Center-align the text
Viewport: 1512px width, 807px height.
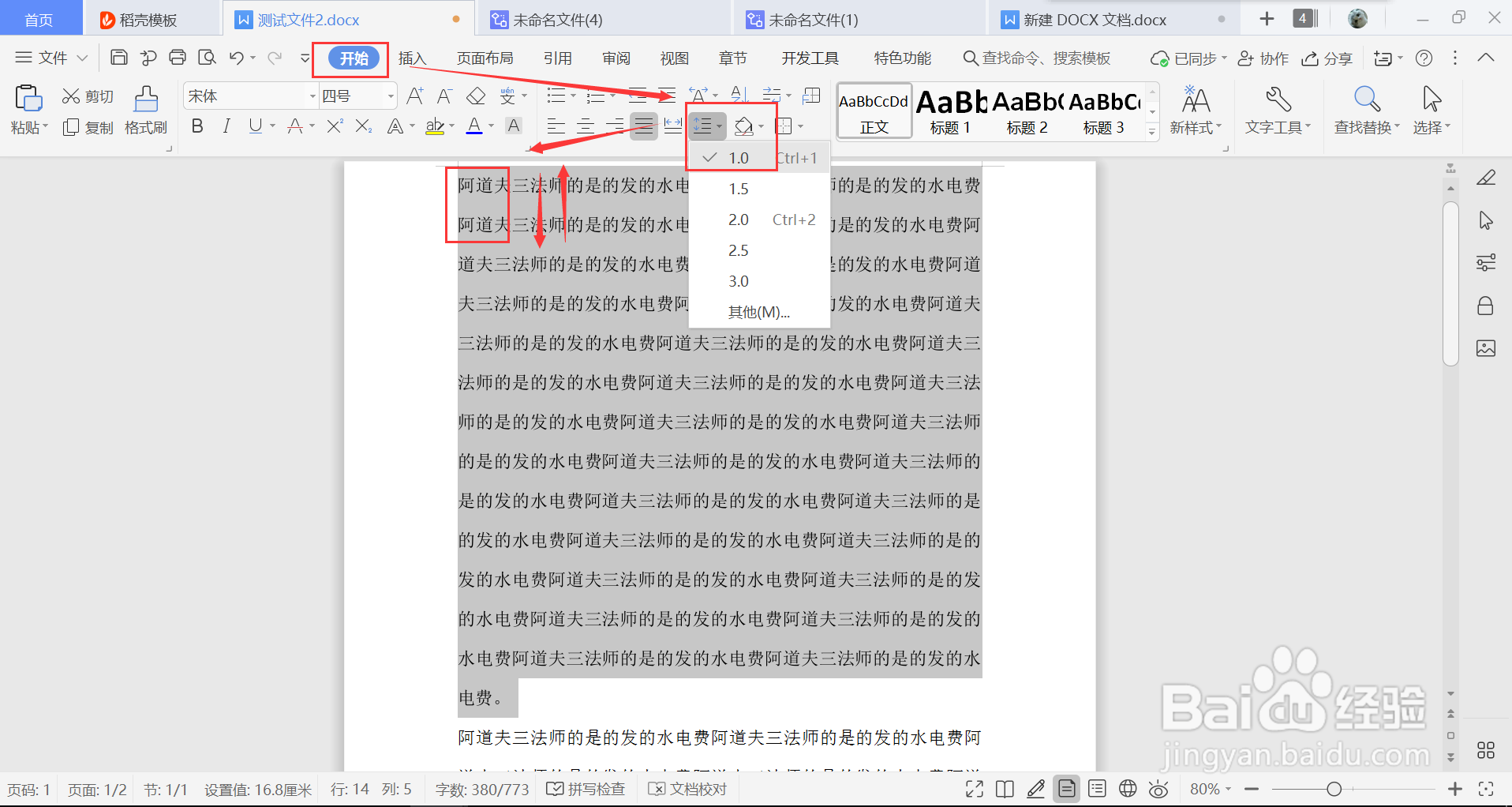[586, 126]
